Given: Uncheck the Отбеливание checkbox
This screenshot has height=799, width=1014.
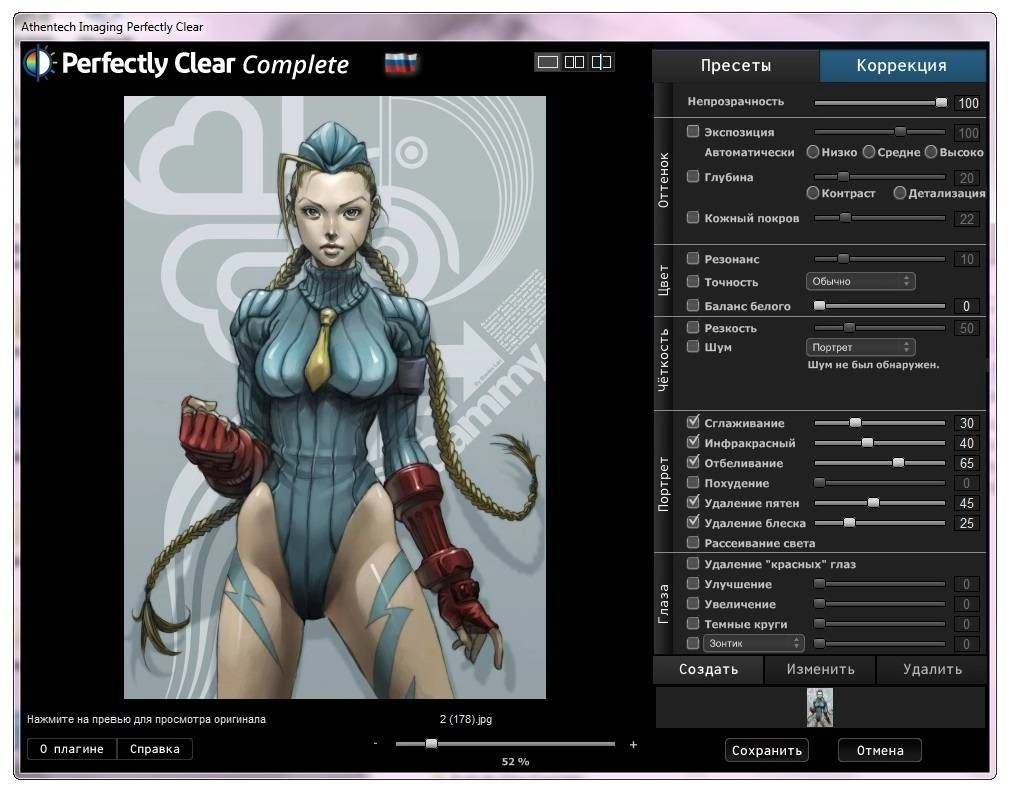Looking at the screenshot, I should [x=693, y=462].
